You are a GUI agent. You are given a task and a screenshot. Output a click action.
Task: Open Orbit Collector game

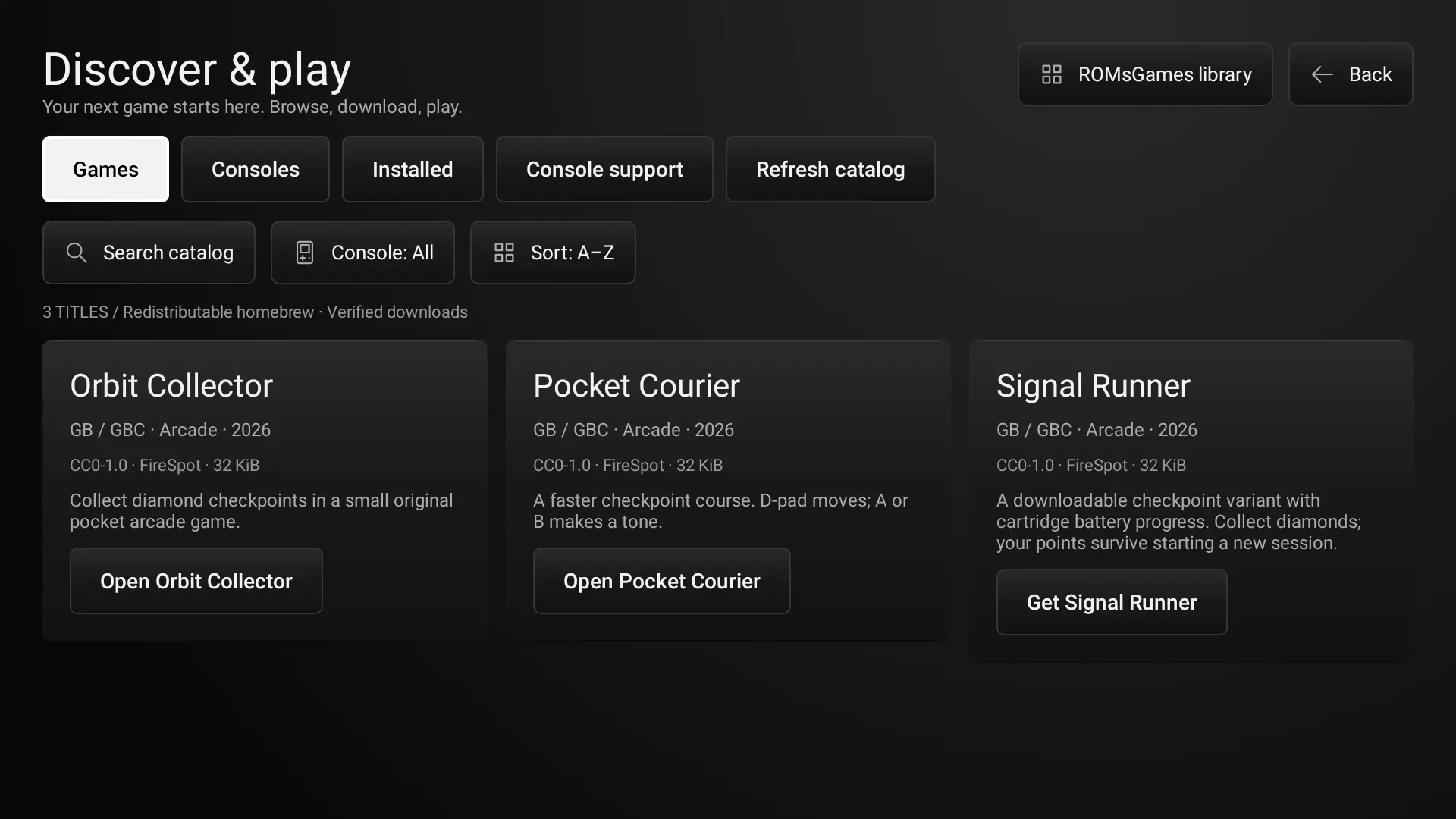tap(196, 581)
